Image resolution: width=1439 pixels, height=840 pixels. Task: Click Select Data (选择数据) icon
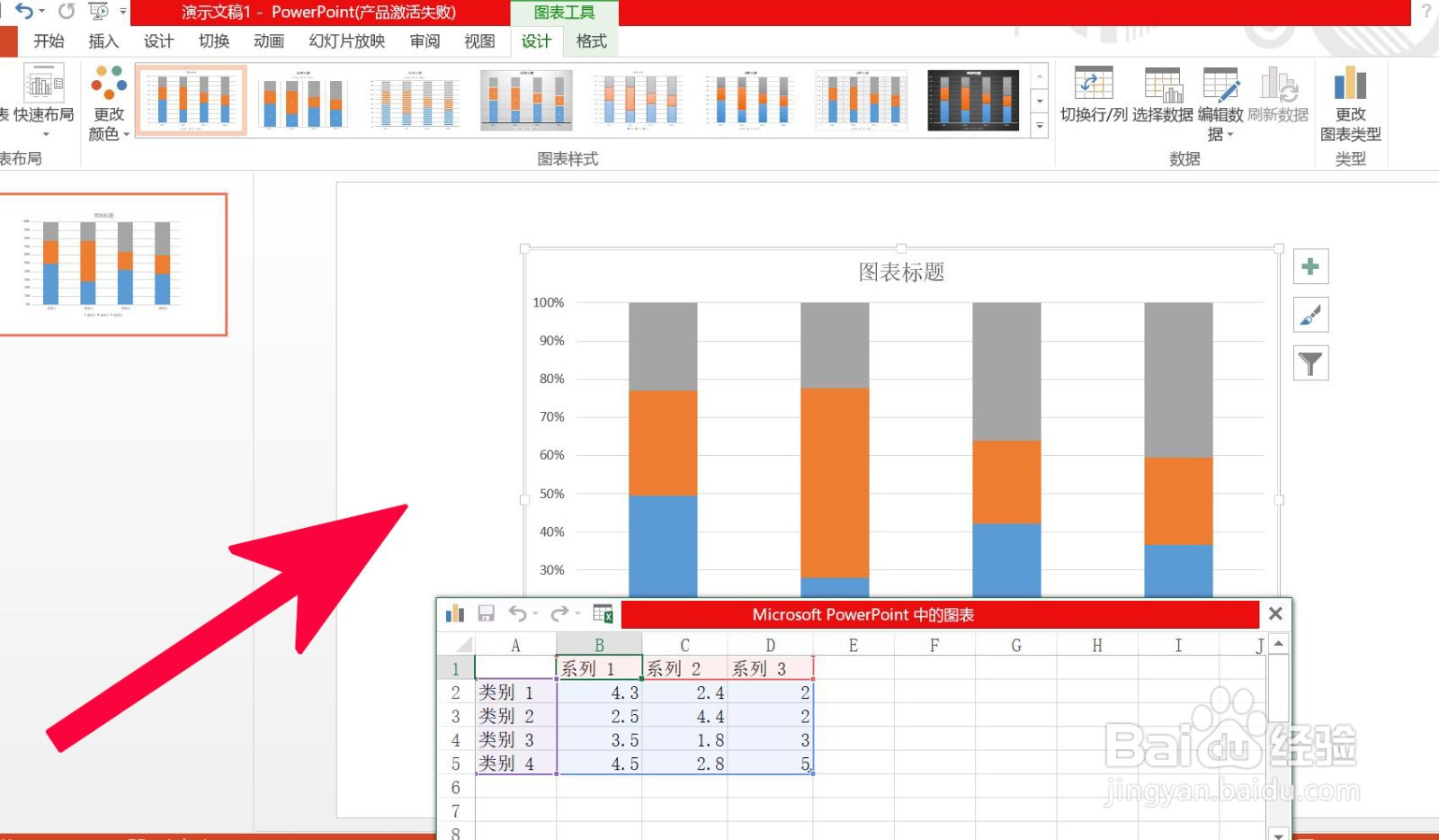[x=1163, y=95]
